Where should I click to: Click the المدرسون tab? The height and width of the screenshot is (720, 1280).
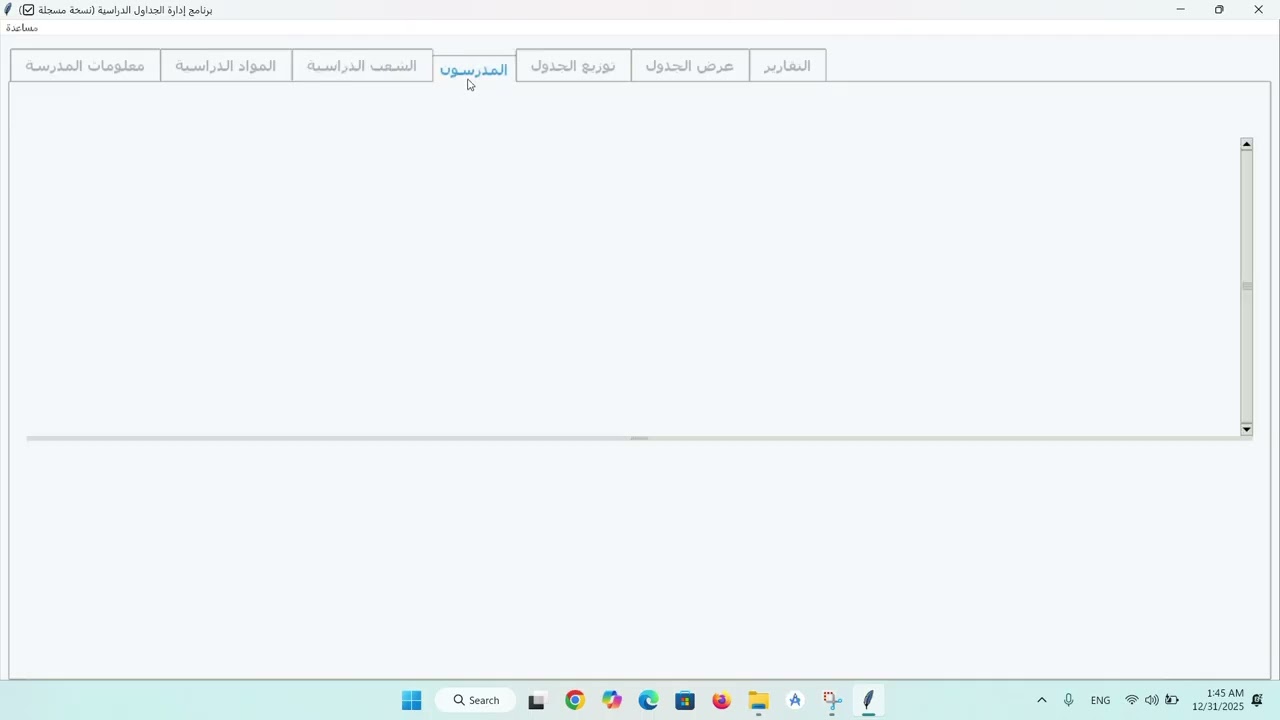click(x=474, y=69)
